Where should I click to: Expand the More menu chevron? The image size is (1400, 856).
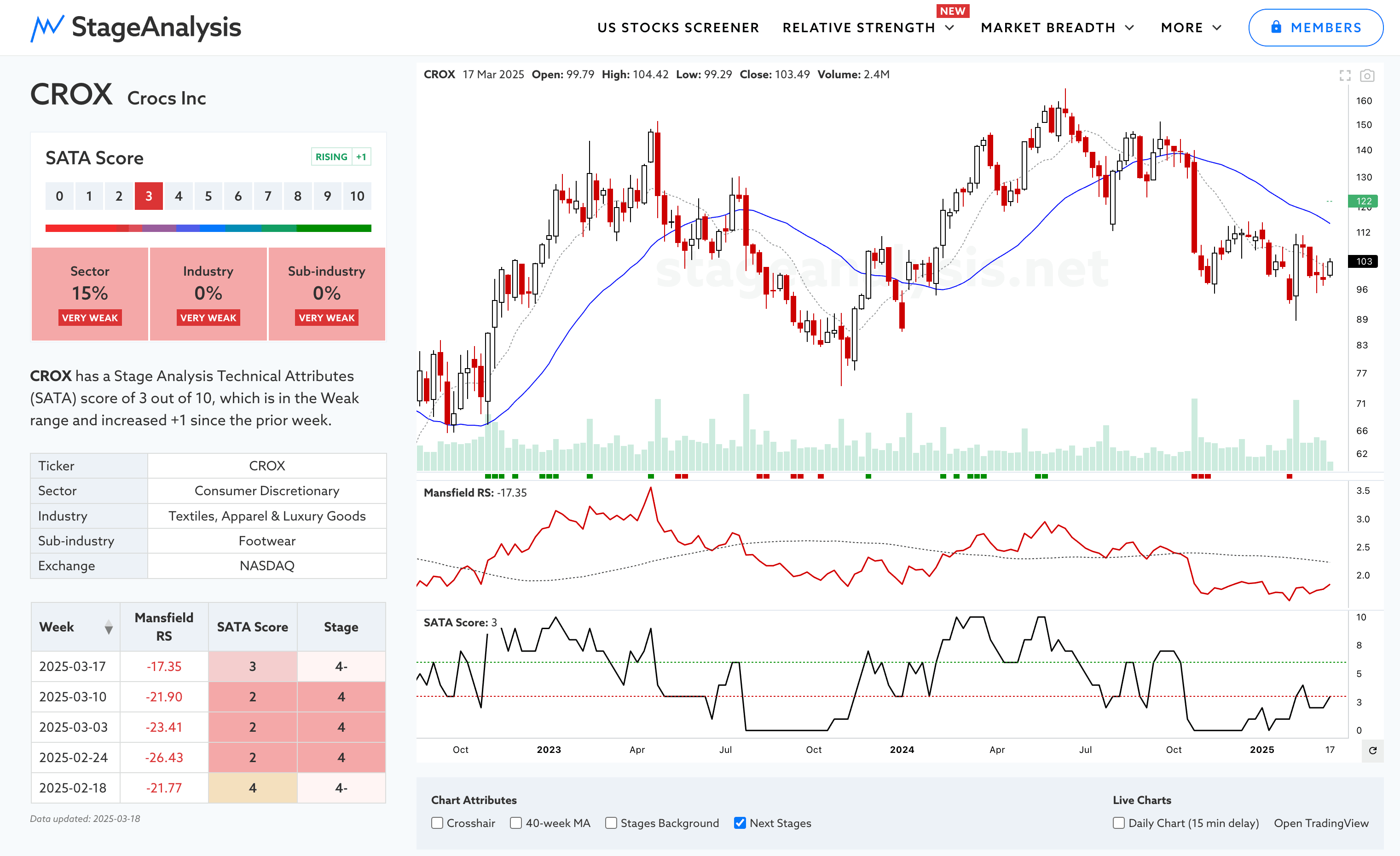[x=1216, y=28]
